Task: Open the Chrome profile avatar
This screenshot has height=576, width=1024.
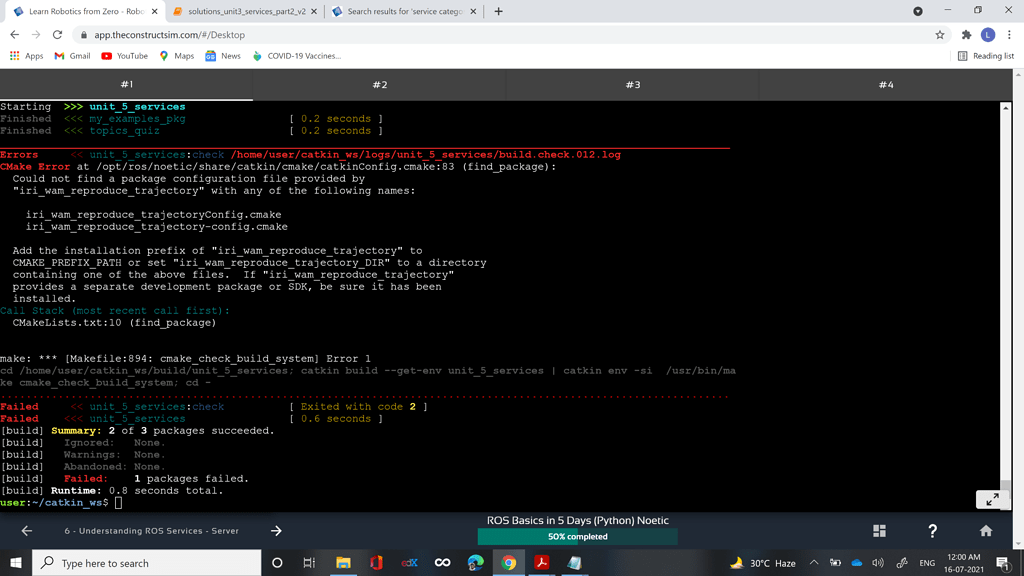Action: (x=990, y=33)
